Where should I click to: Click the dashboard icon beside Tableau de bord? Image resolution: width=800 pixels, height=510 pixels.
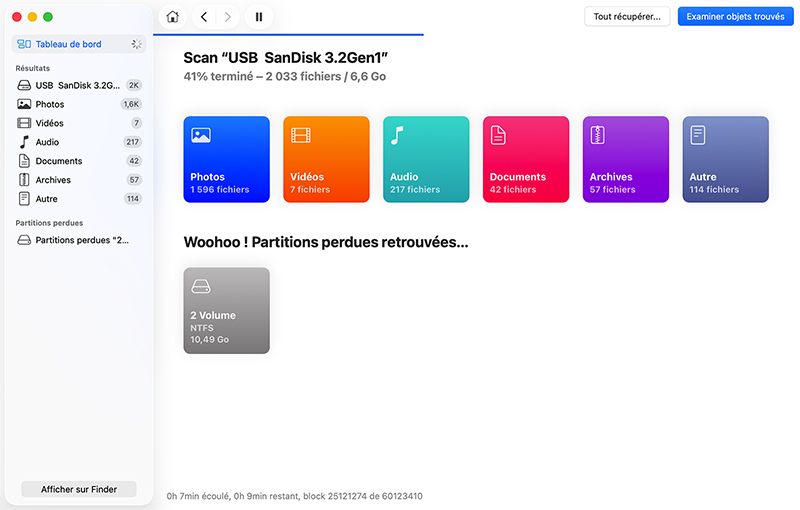tap(24, 44)
